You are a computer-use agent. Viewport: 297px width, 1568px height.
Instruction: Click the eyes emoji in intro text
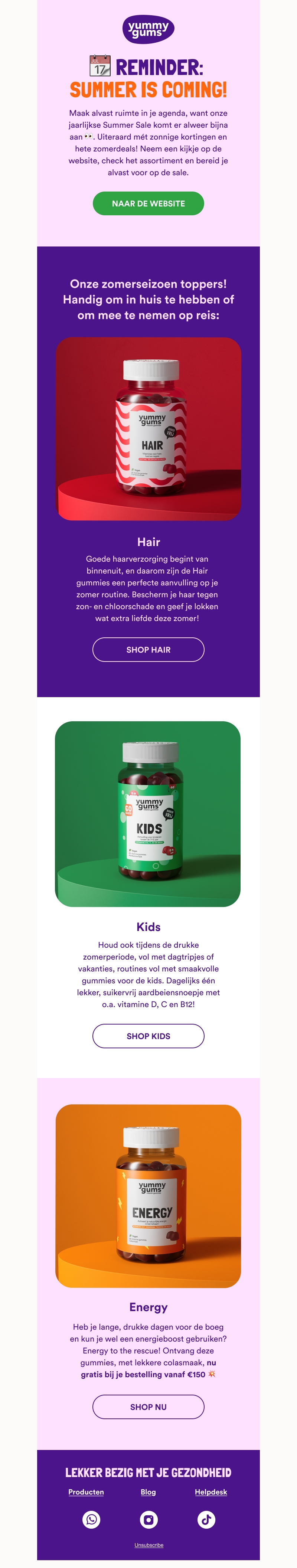(x=89, y=137)
